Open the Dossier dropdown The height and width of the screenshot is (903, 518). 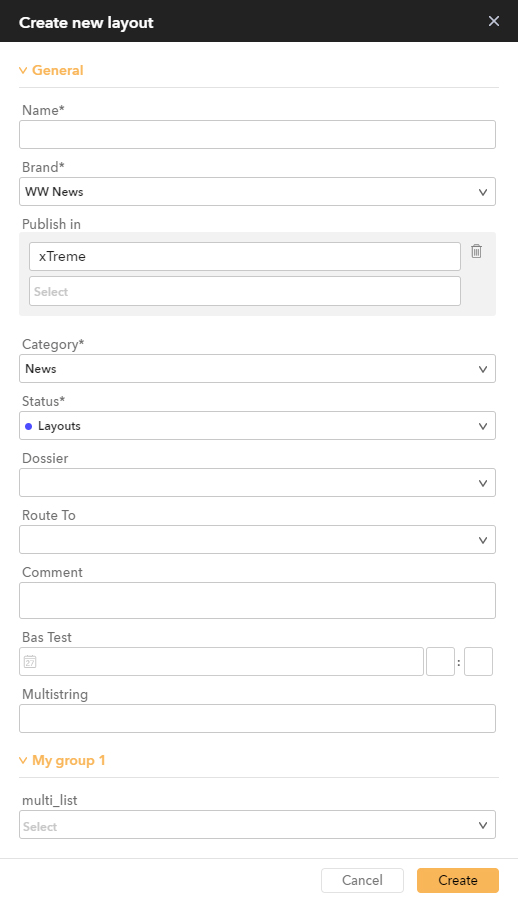[258, 483]
